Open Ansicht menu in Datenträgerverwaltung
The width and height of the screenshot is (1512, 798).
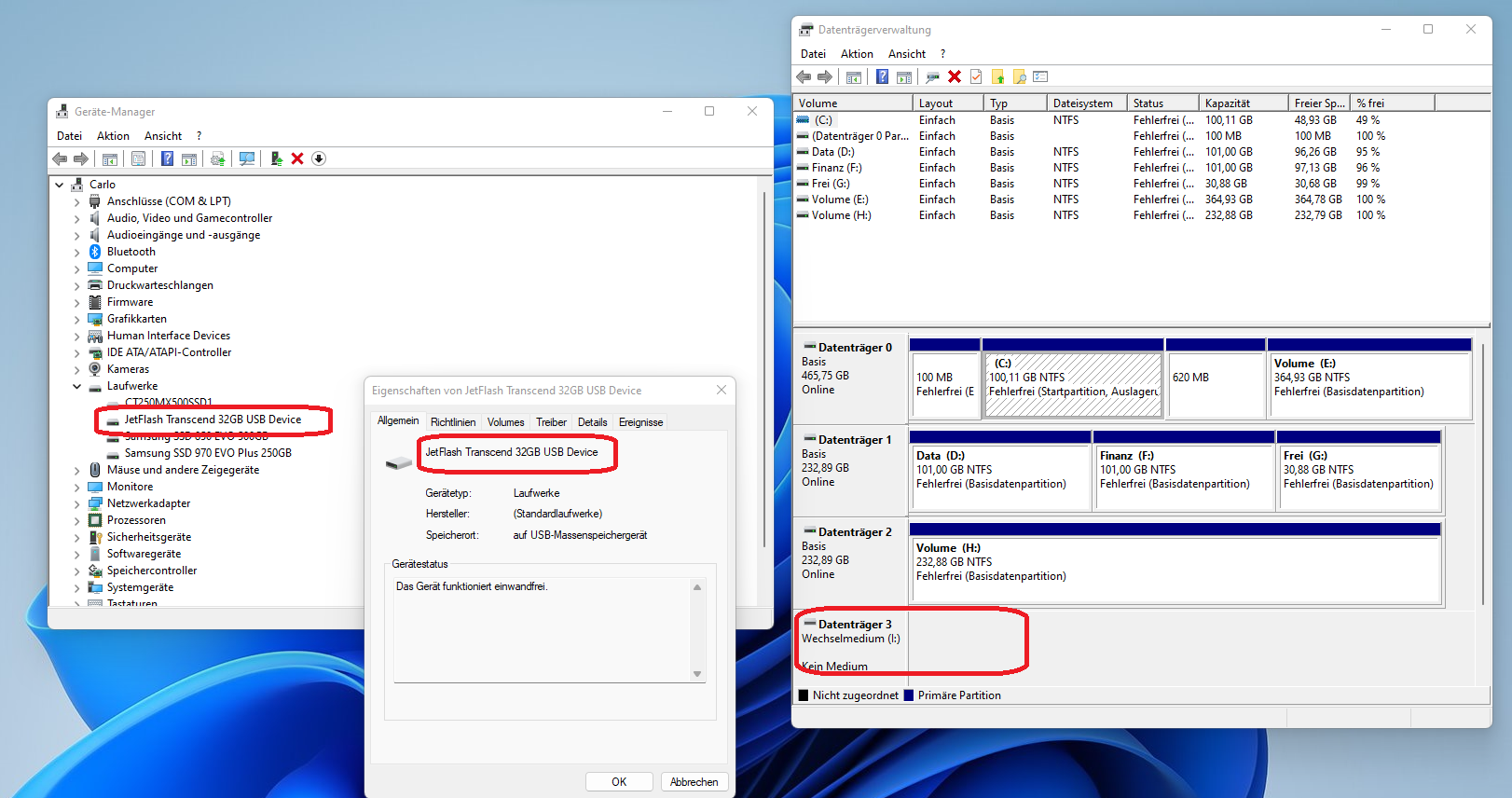click(x=906, y=54)
